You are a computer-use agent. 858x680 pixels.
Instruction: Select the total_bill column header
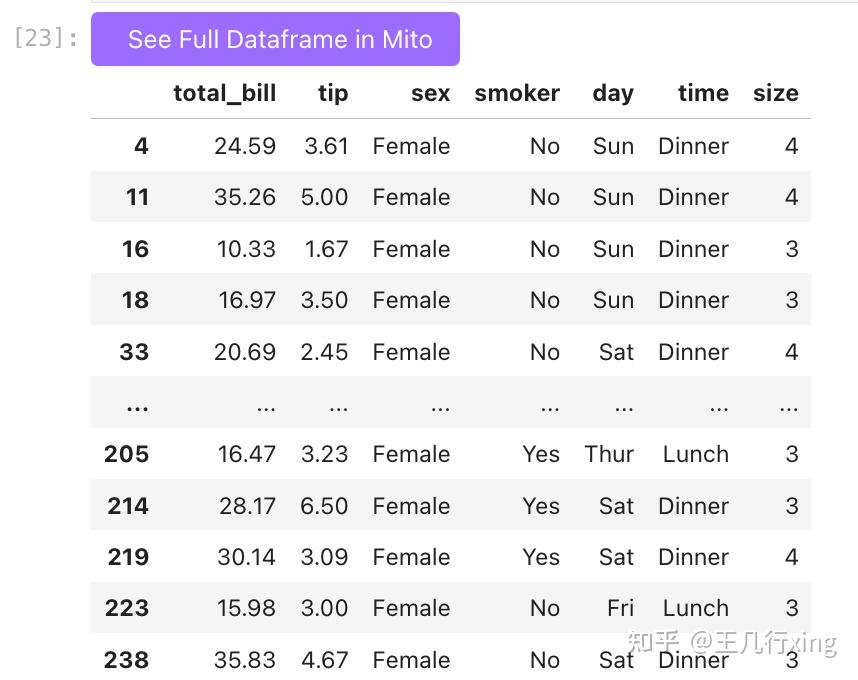[x=224, y=93]
